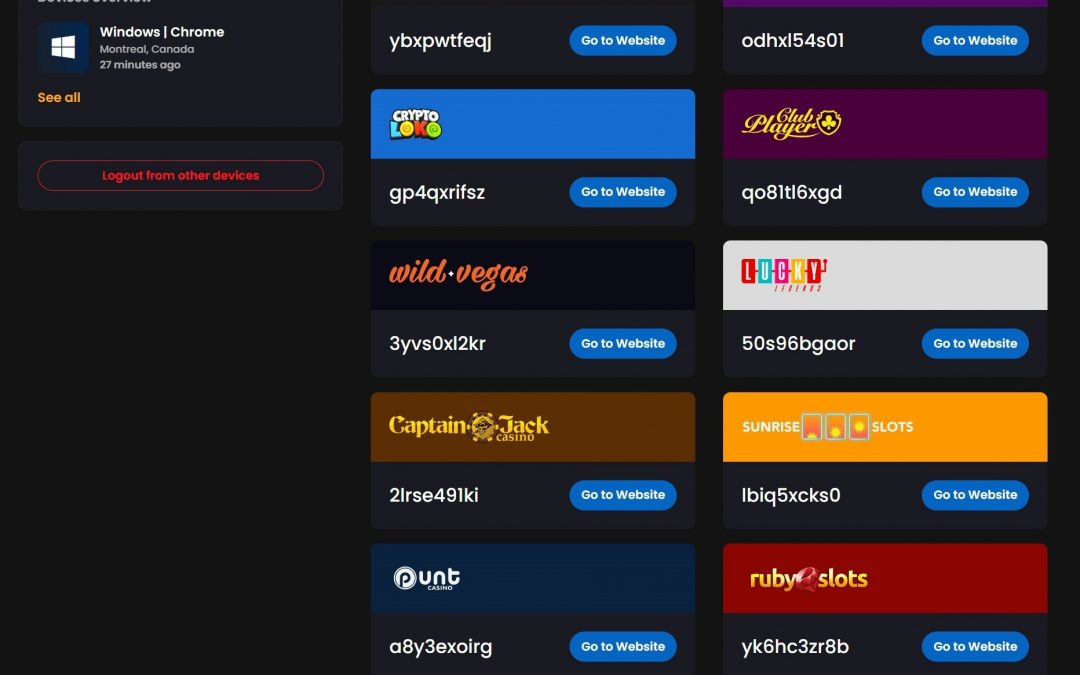Image resolution: width=1080 pixels, height=675 pixels.
Task: Click Logout from other devices button
Action: point(180,176)
